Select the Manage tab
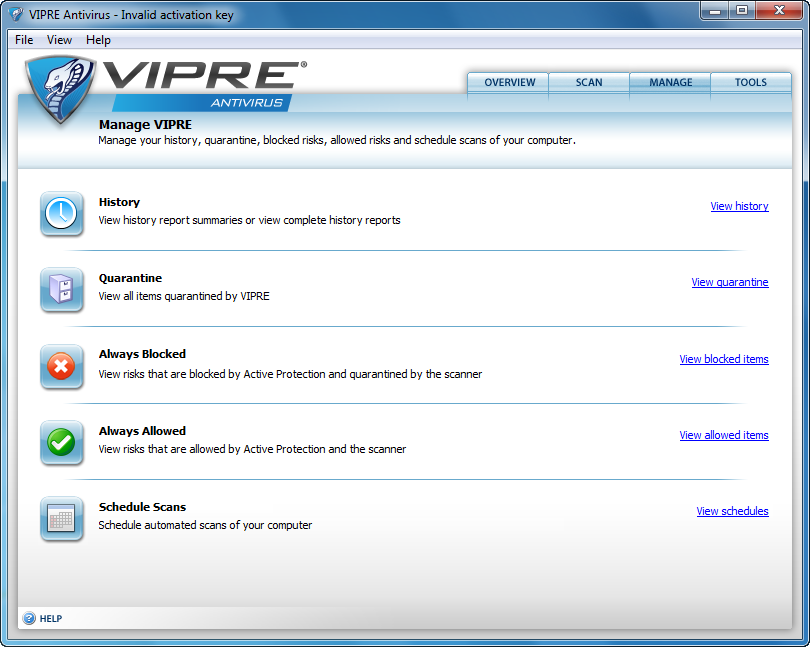This screenshot has height=647, width=810. click(x=671, y=83)
